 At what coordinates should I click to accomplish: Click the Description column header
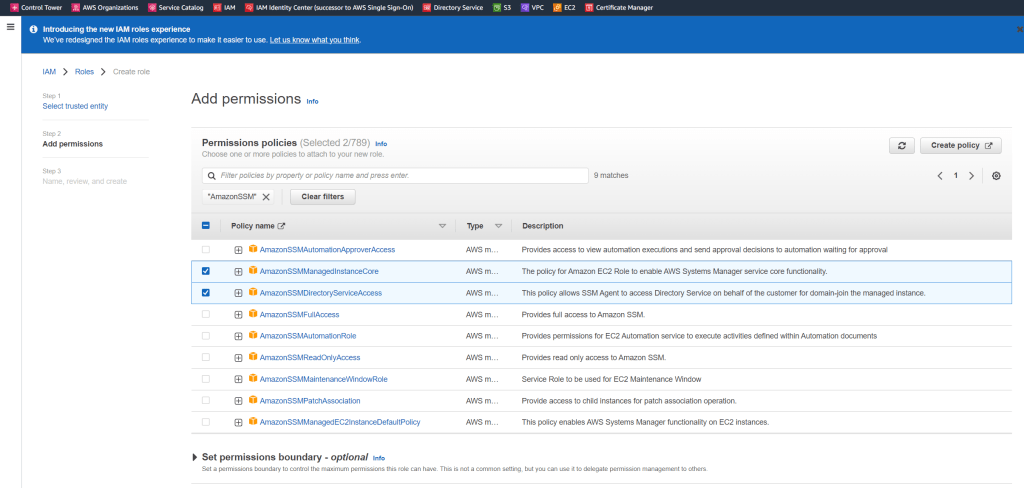(542, 226)
